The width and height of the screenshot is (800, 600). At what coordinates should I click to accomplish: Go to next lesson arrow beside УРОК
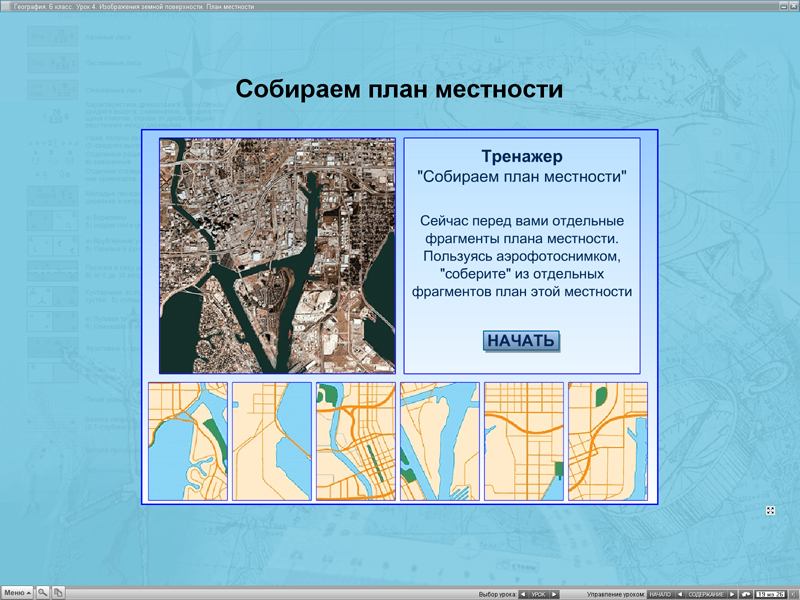tap(555, 594)
